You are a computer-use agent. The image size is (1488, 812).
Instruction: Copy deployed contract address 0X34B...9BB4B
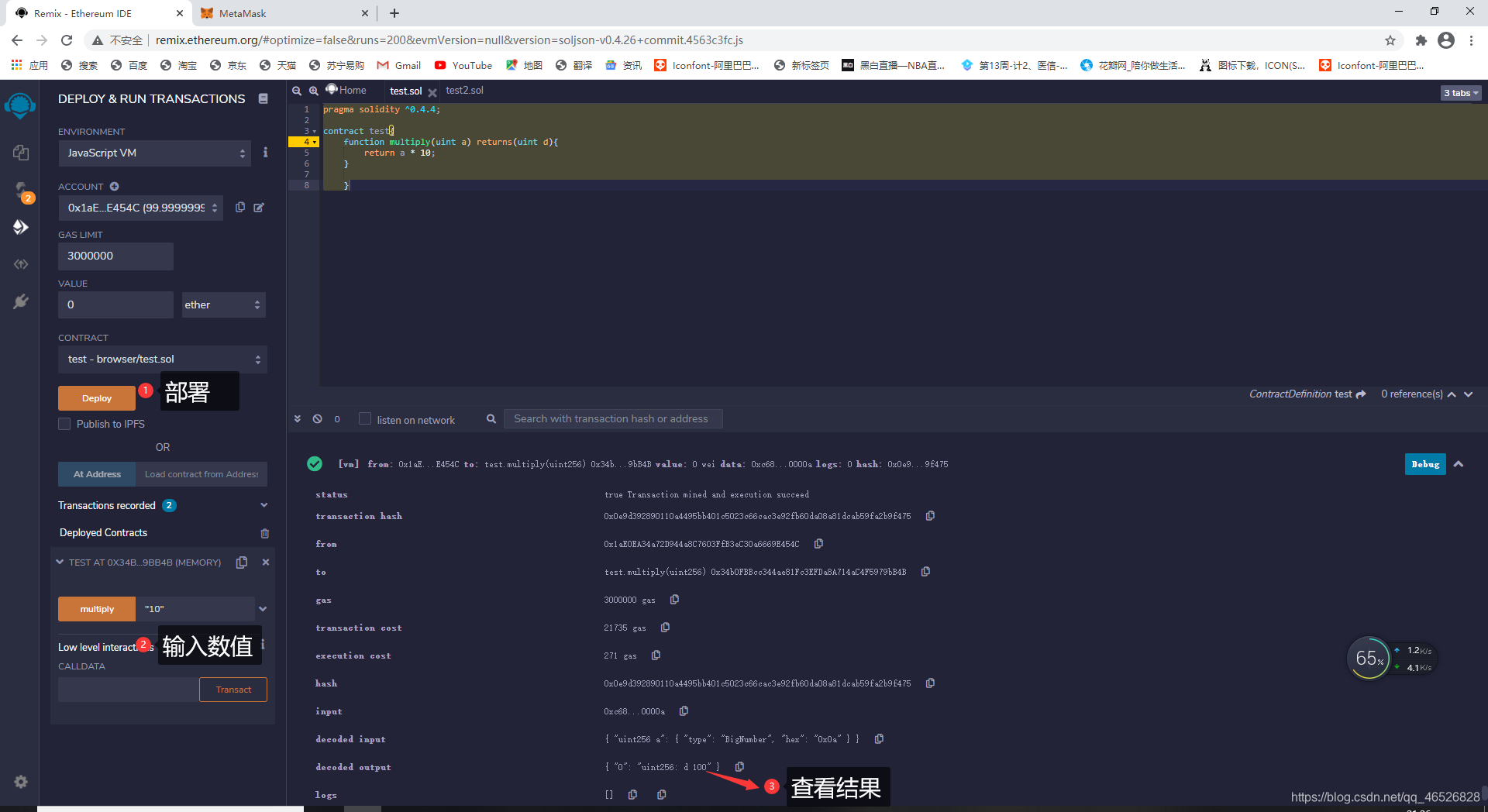tap(242, 563)
